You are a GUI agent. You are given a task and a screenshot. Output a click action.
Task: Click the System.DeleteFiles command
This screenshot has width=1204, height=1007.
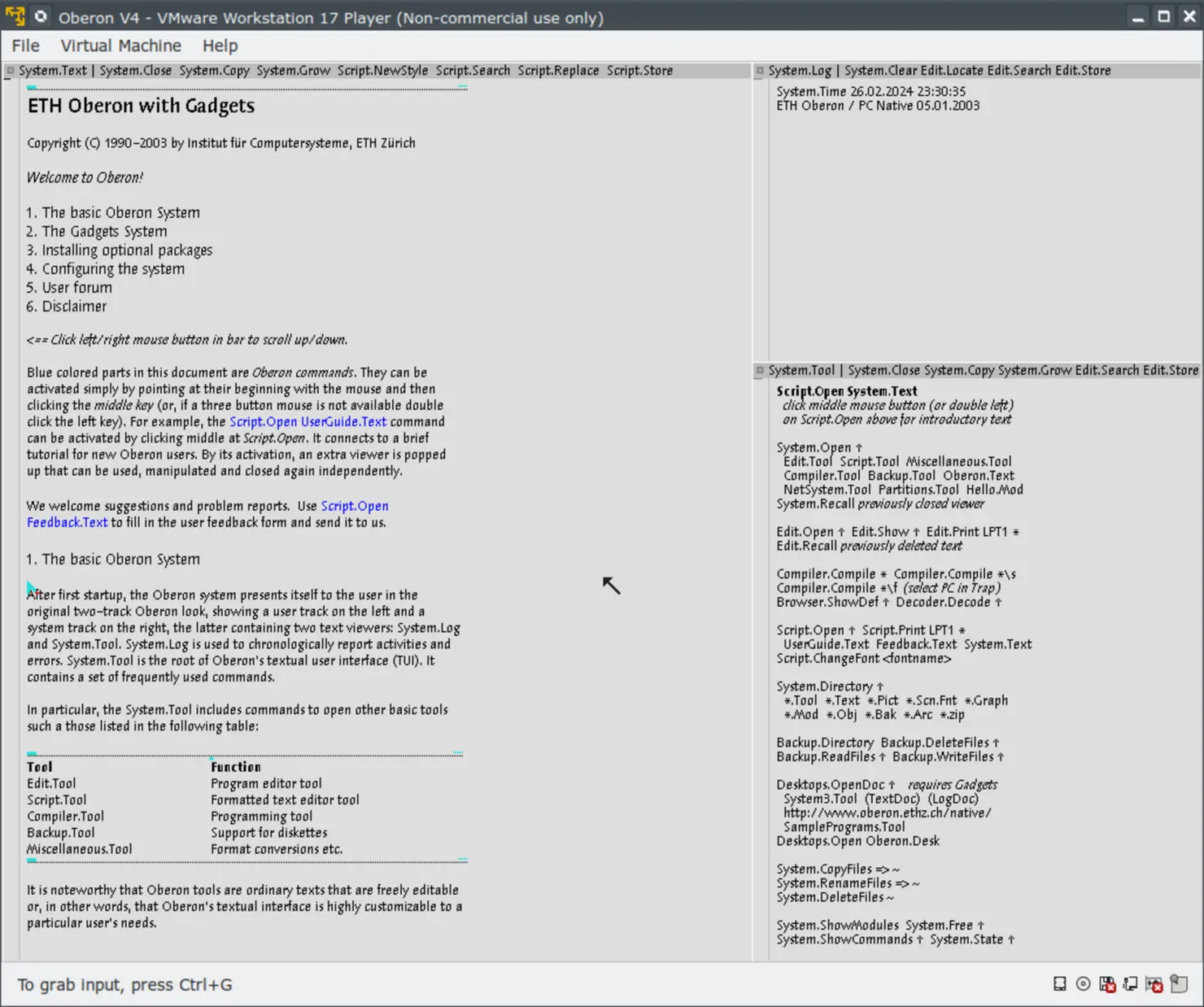pyautogui.click(x=830, y=897)
